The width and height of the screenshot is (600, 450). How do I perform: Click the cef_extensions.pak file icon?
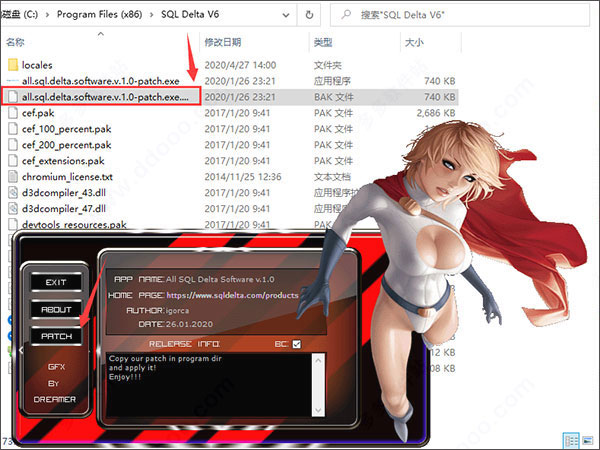click(x=13, y=161)
